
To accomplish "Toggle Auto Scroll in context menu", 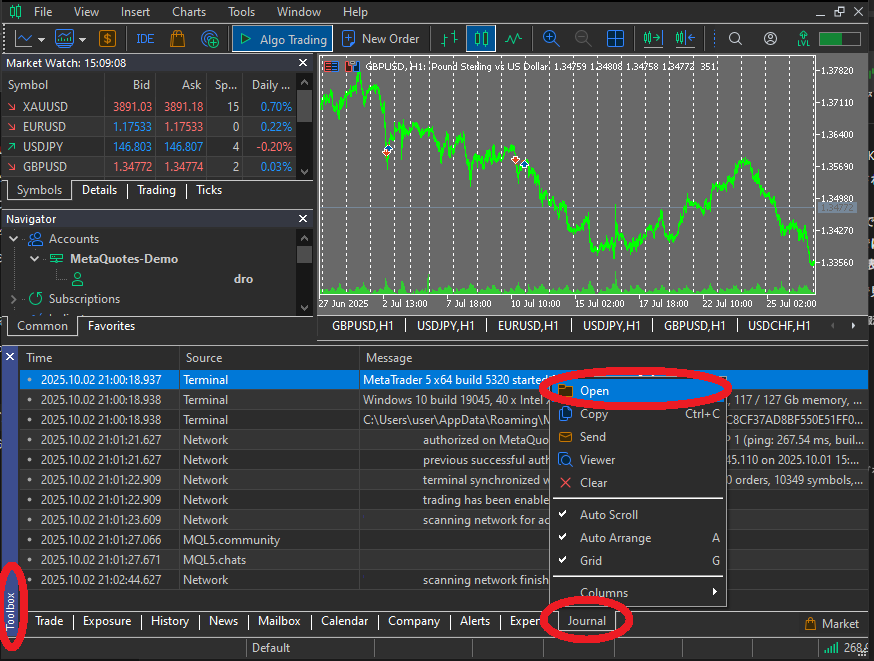I will coord(608,515).
